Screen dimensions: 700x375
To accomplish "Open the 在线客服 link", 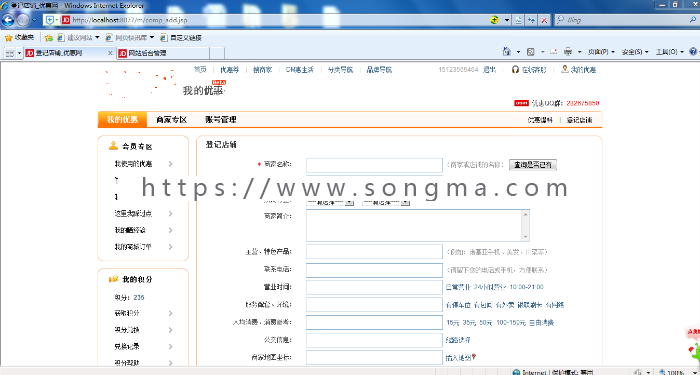I will (534, 70).
